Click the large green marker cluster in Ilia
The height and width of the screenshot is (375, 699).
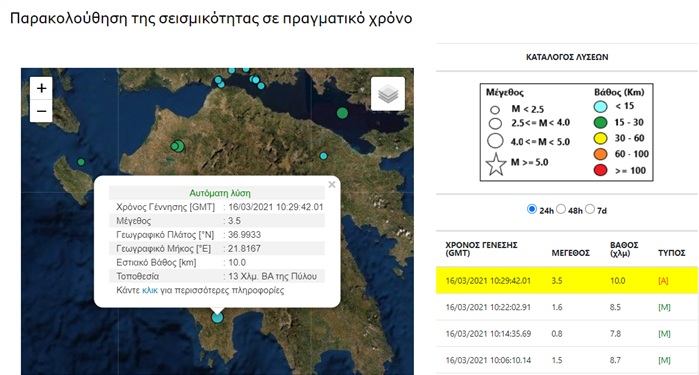click(x=178, y=146)
